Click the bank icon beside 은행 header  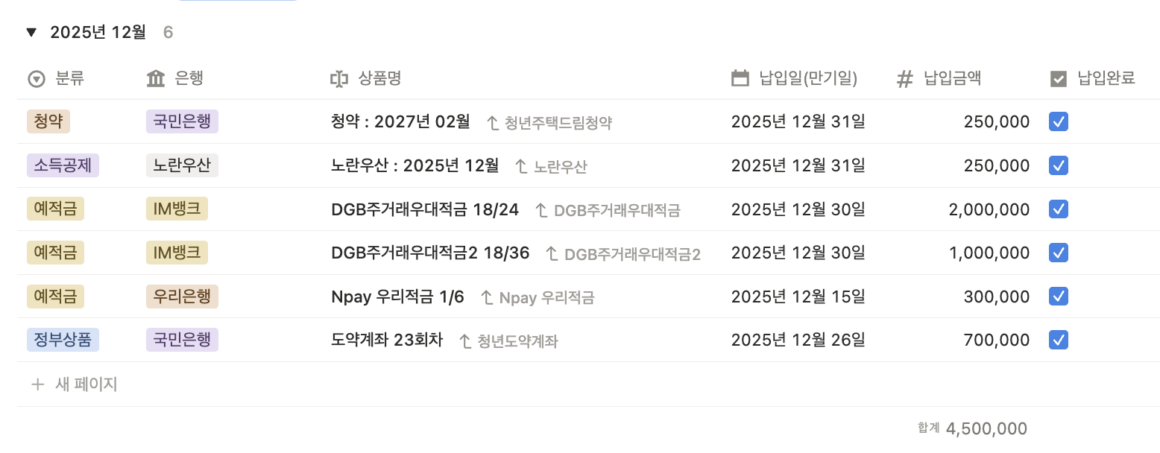[x=156, y=79]
